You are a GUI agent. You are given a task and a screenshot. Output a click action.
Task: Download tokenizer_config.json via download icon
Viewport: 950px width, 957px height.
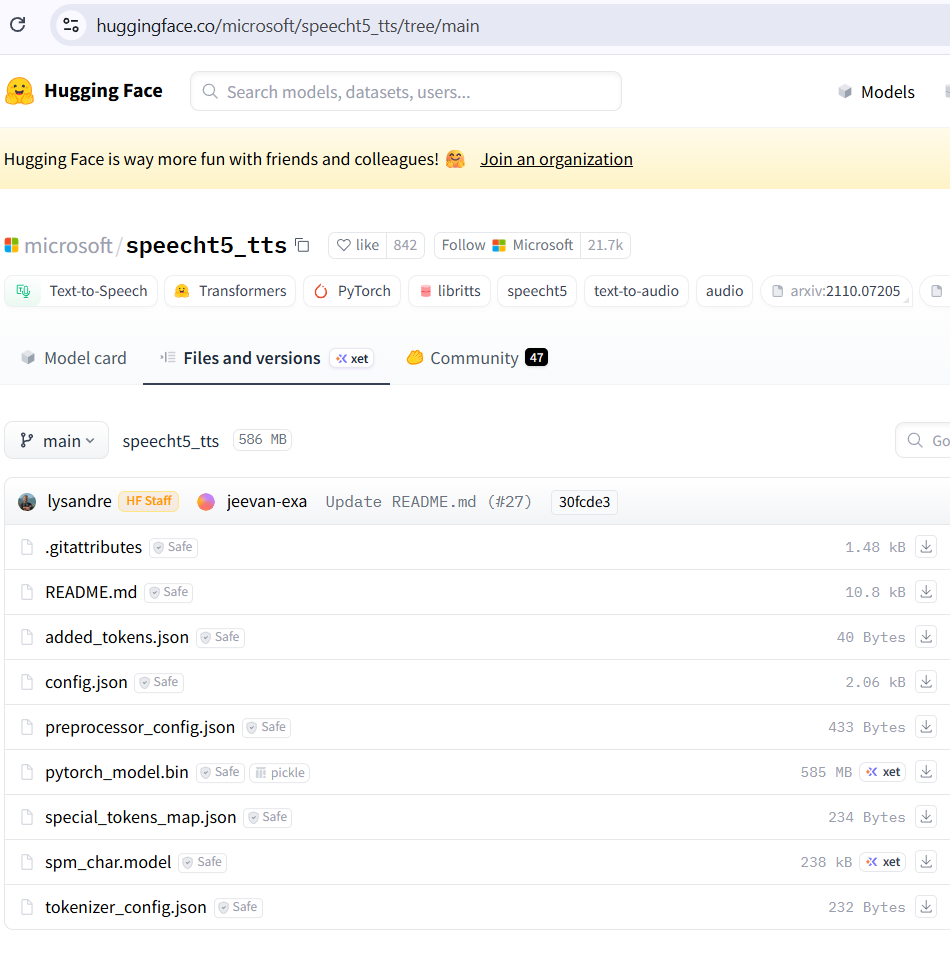point(926,908)
